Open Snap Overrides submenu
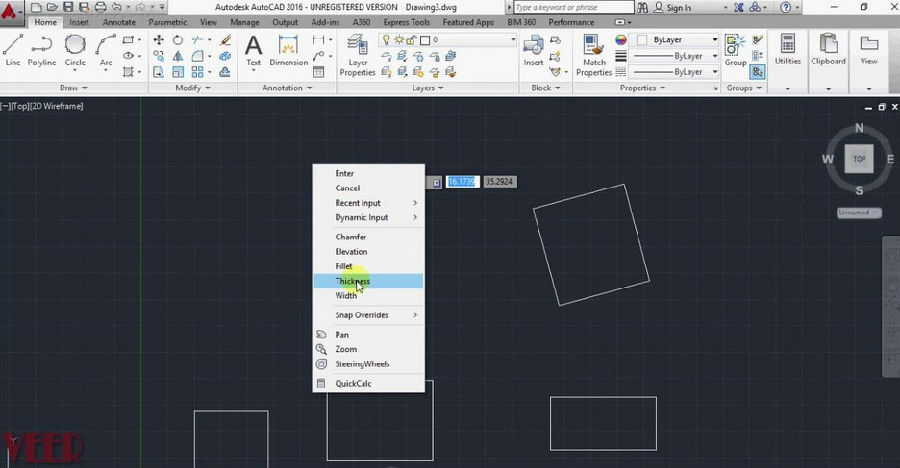900x468 pixels. pyautogui.click(x=368, y=315)
